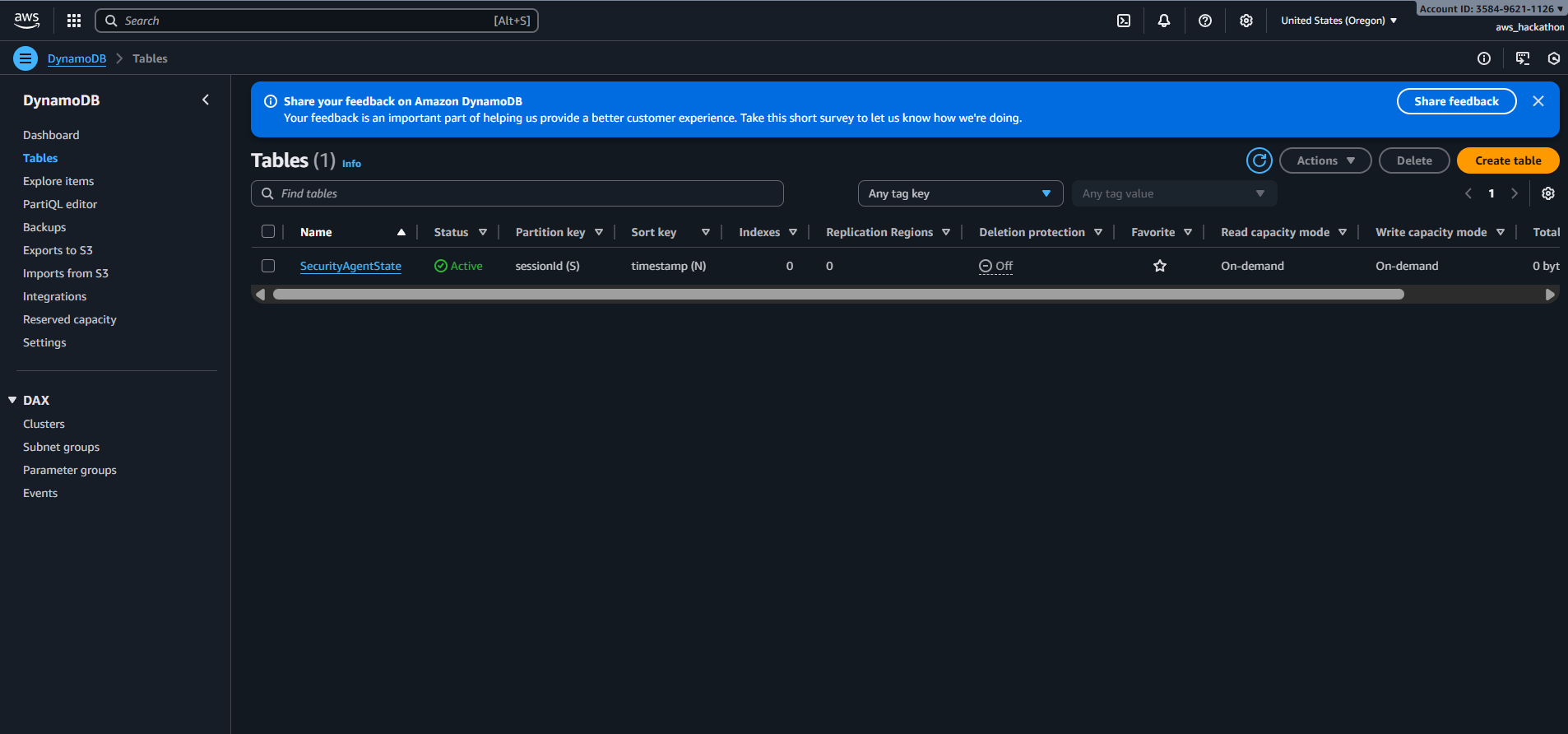
Task: Select all tables checkbox in header
Action: pos(268,231)
